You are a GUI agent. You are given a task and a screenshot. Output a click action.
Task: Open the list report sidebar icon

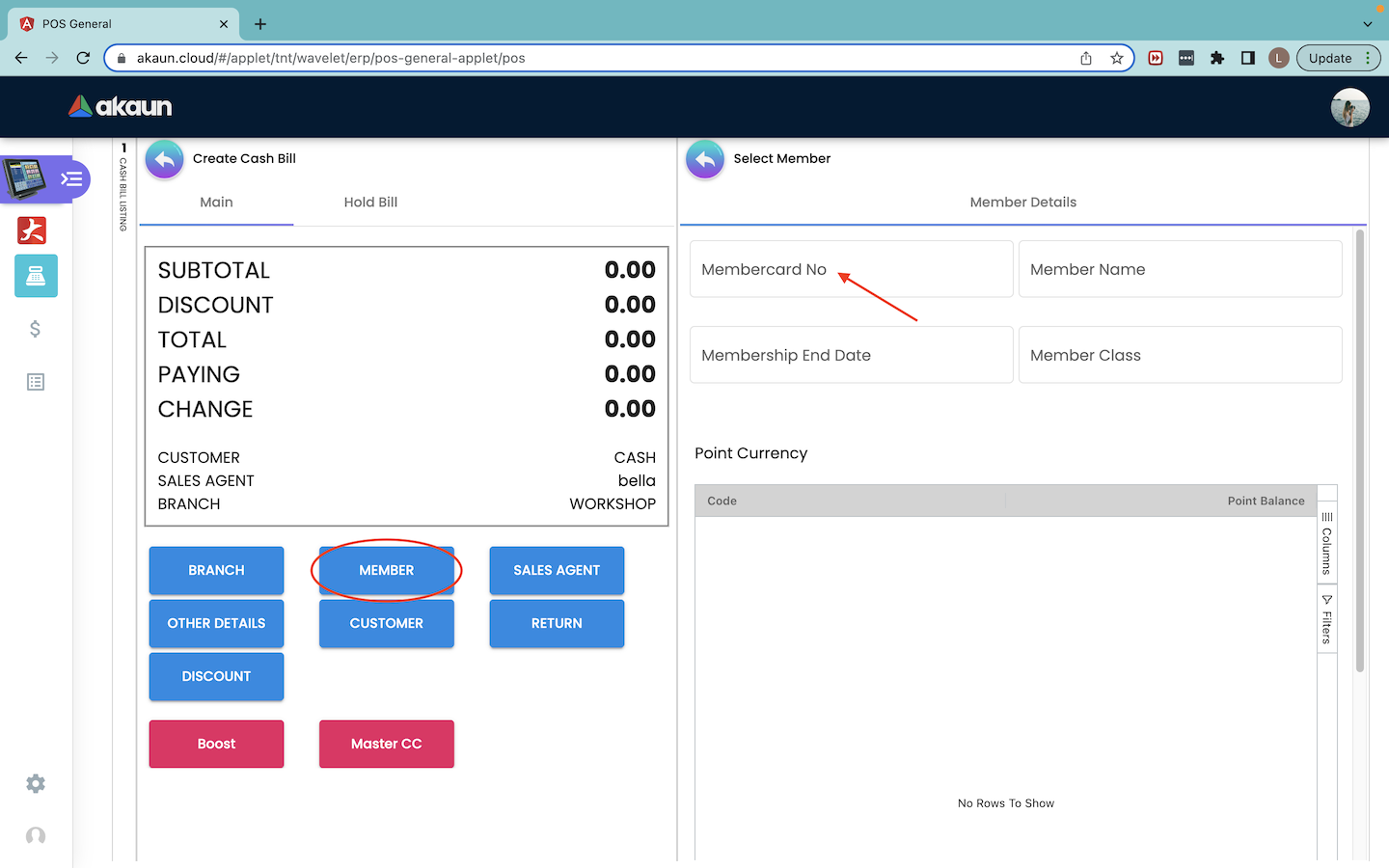(x=36, y=382)
